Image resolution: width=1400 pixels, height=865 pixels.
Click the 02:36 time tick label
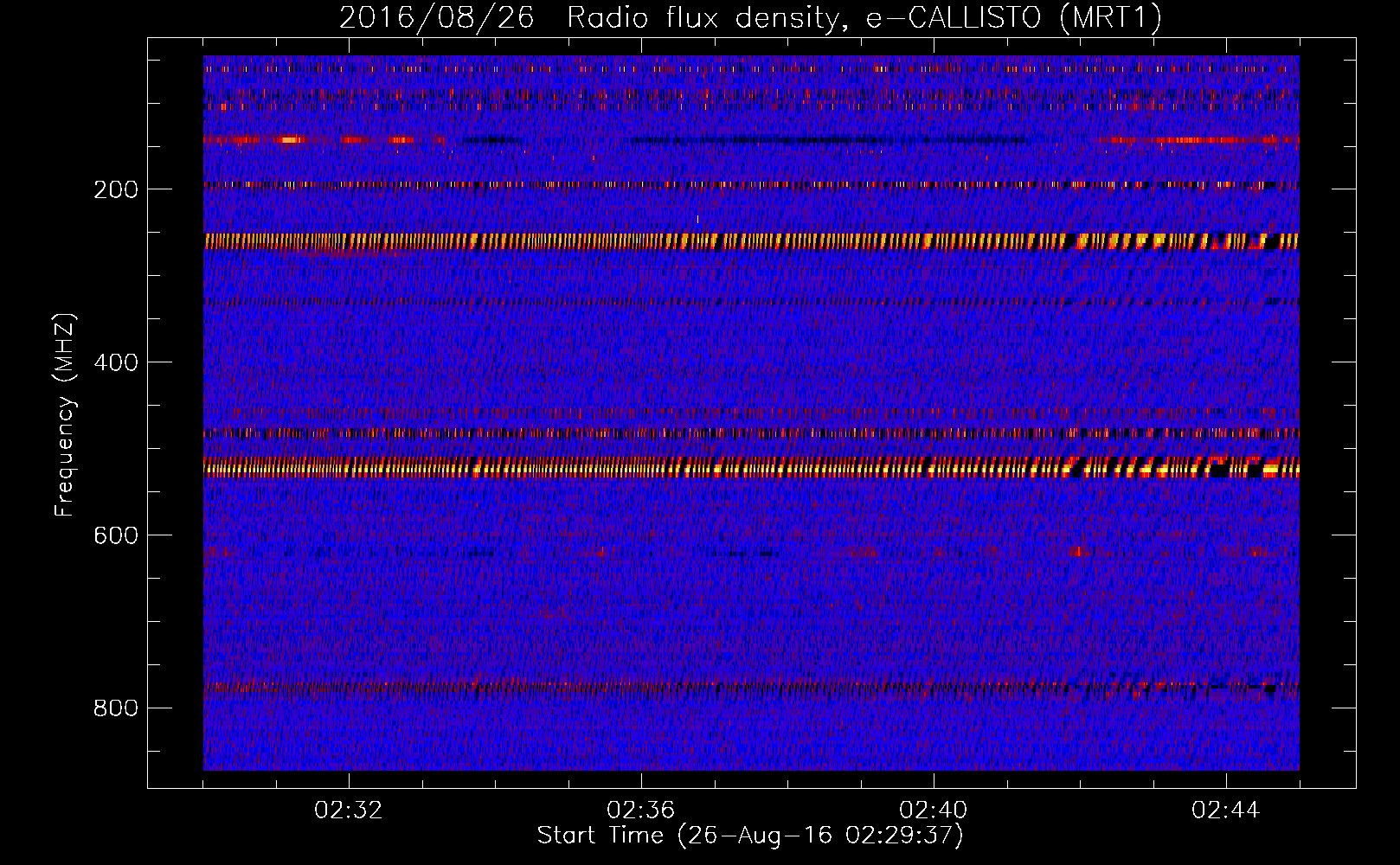641,810
